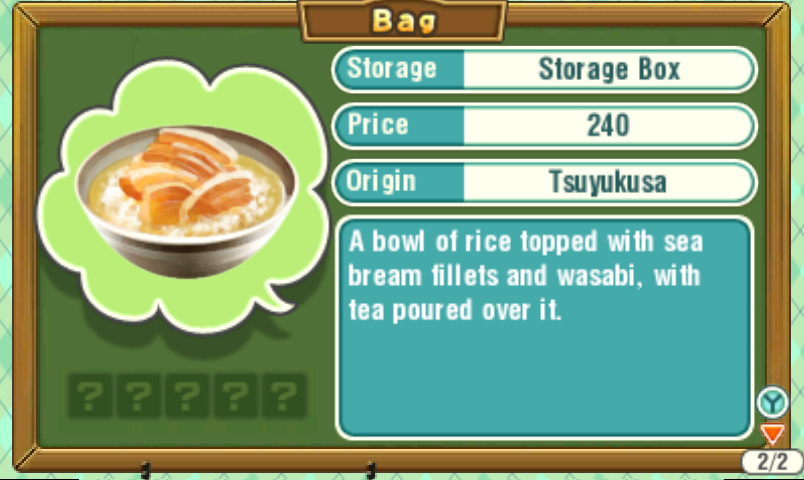Viewport: 804px width, 480px height.
Task: Select the 2/2 page counter
Action: (x=772, y=461)
